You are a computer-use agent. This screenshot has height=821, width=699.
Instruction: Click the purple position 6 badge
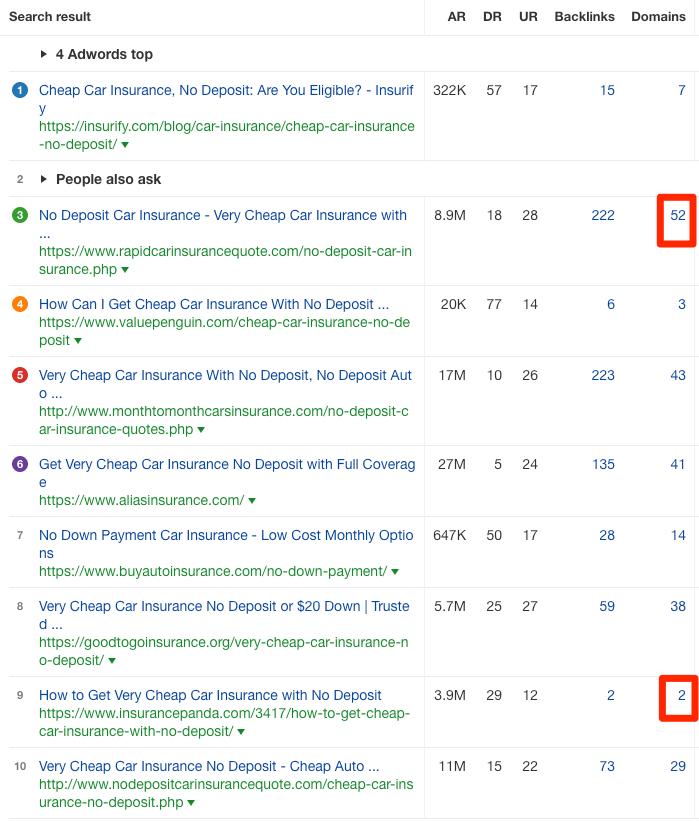(20, 465)
